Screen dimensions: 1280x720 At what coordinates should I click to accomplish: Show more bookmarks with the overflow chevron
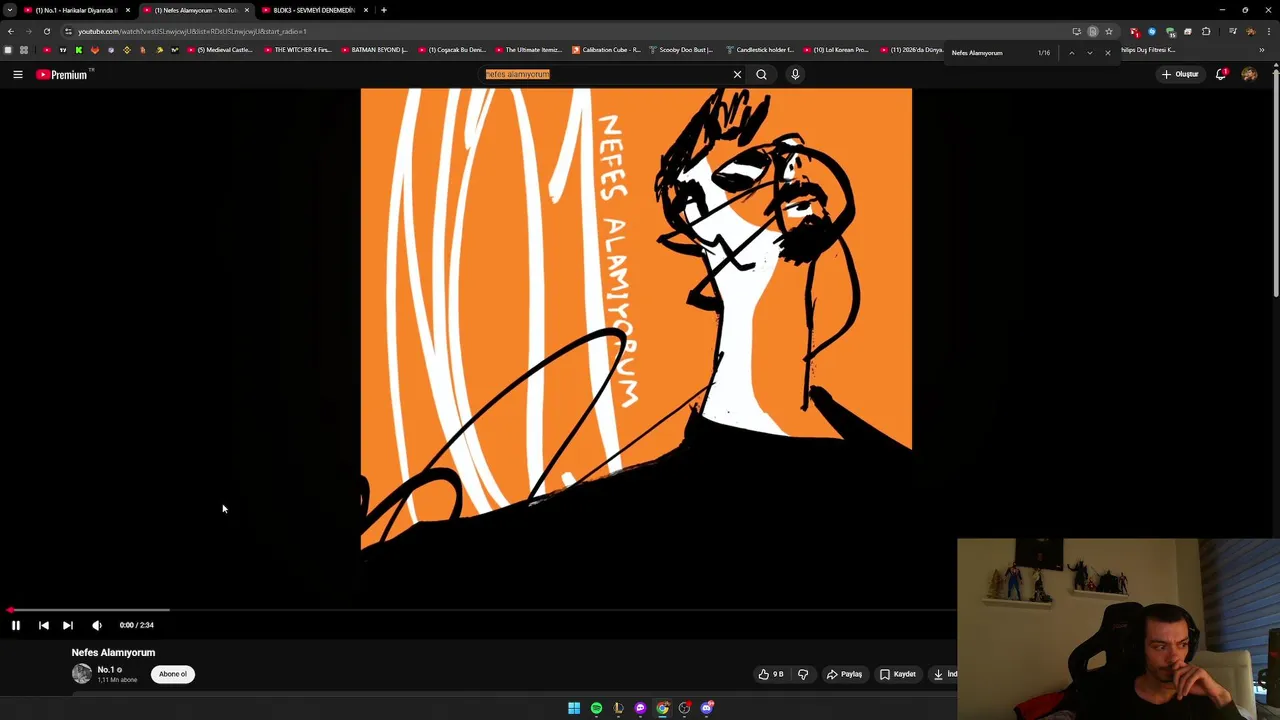point(1261,50)
